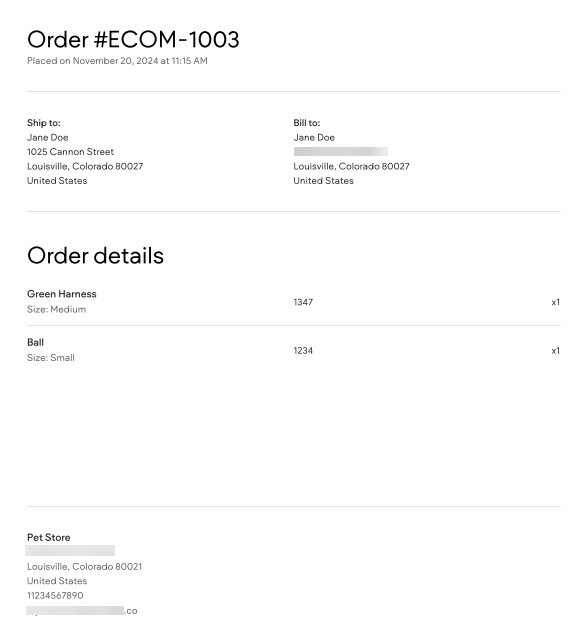Click the x1 quantity for Green Harness
Viewport: 587px width, 630px height.
(x=555, y=302)
